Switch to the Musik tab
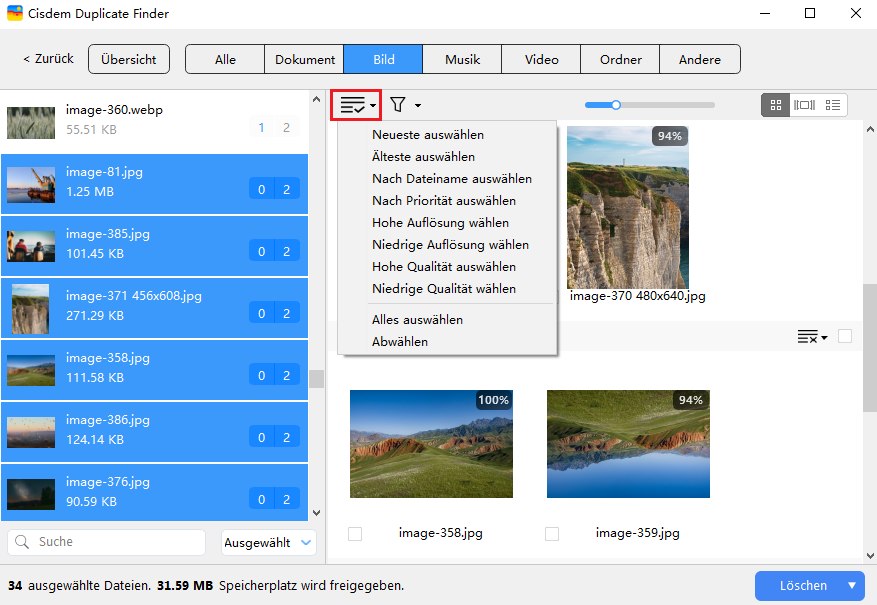Screen dimensions: 877x605 pyautogui.click(x=461, y=59)
